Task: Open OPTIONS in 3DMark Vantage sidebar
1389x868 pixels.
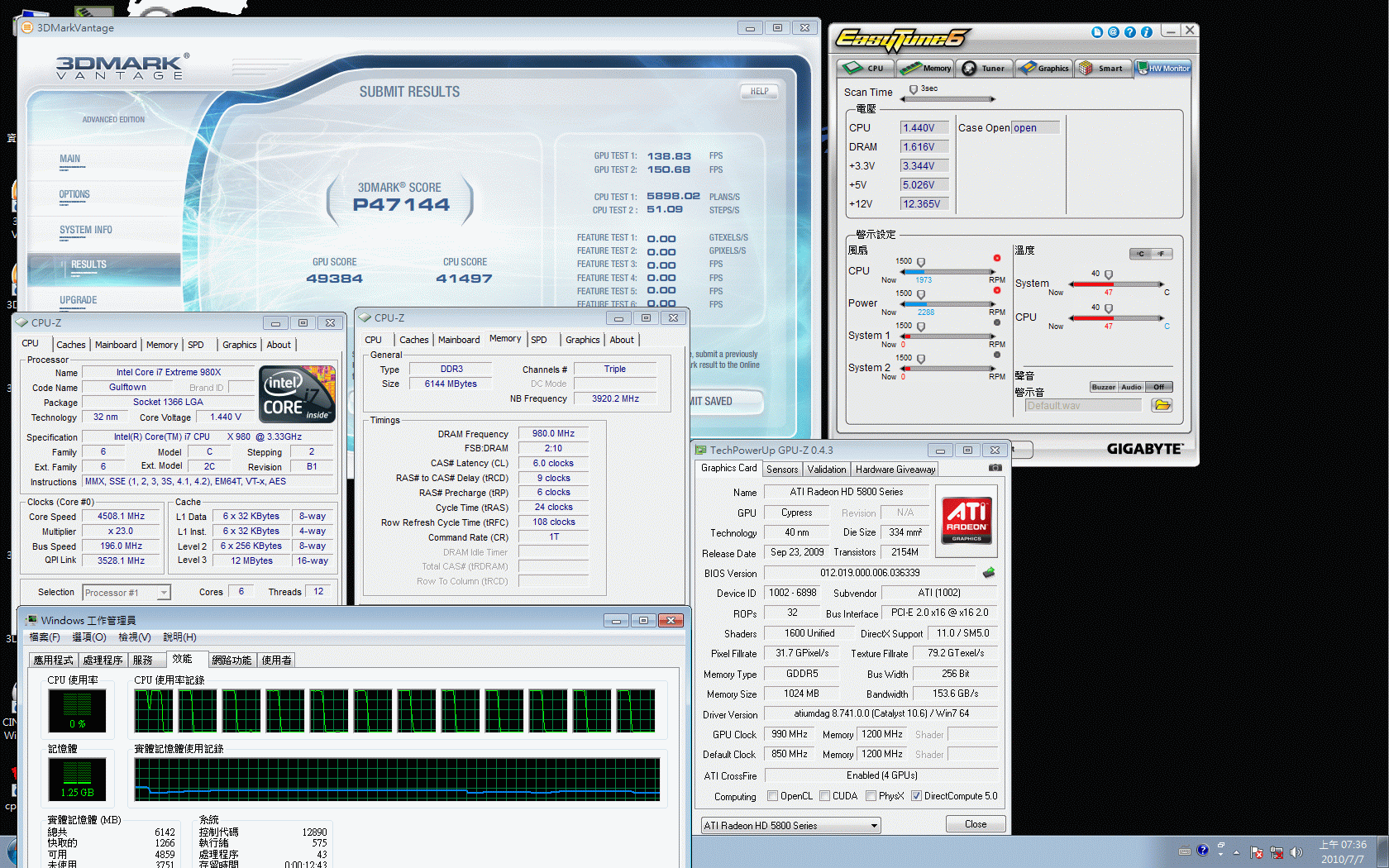Action: 74,194
